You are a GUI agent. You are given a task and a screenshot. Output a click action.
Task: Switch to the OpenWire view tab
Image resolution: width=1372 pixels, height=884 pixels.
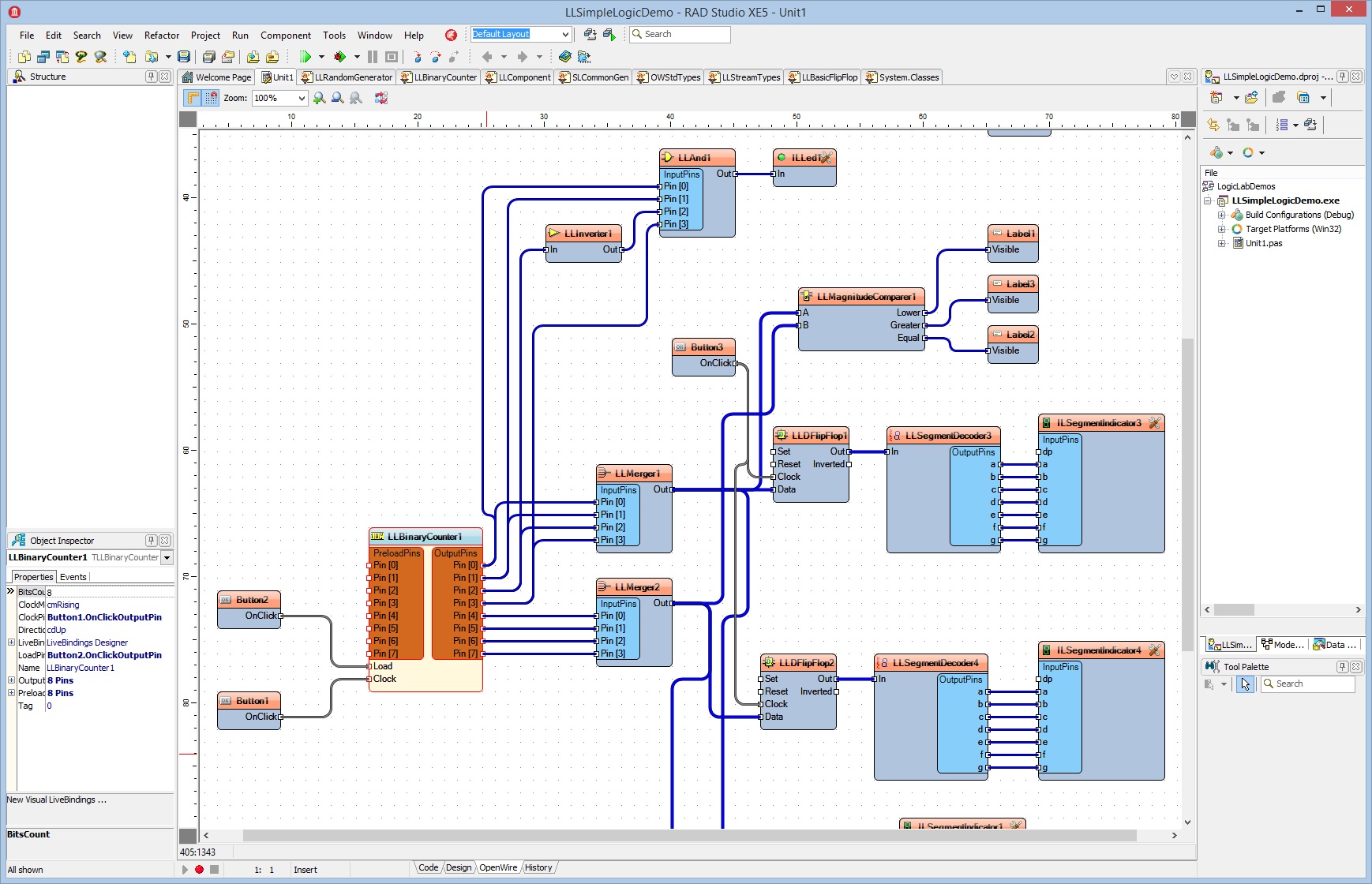point(498,867)
